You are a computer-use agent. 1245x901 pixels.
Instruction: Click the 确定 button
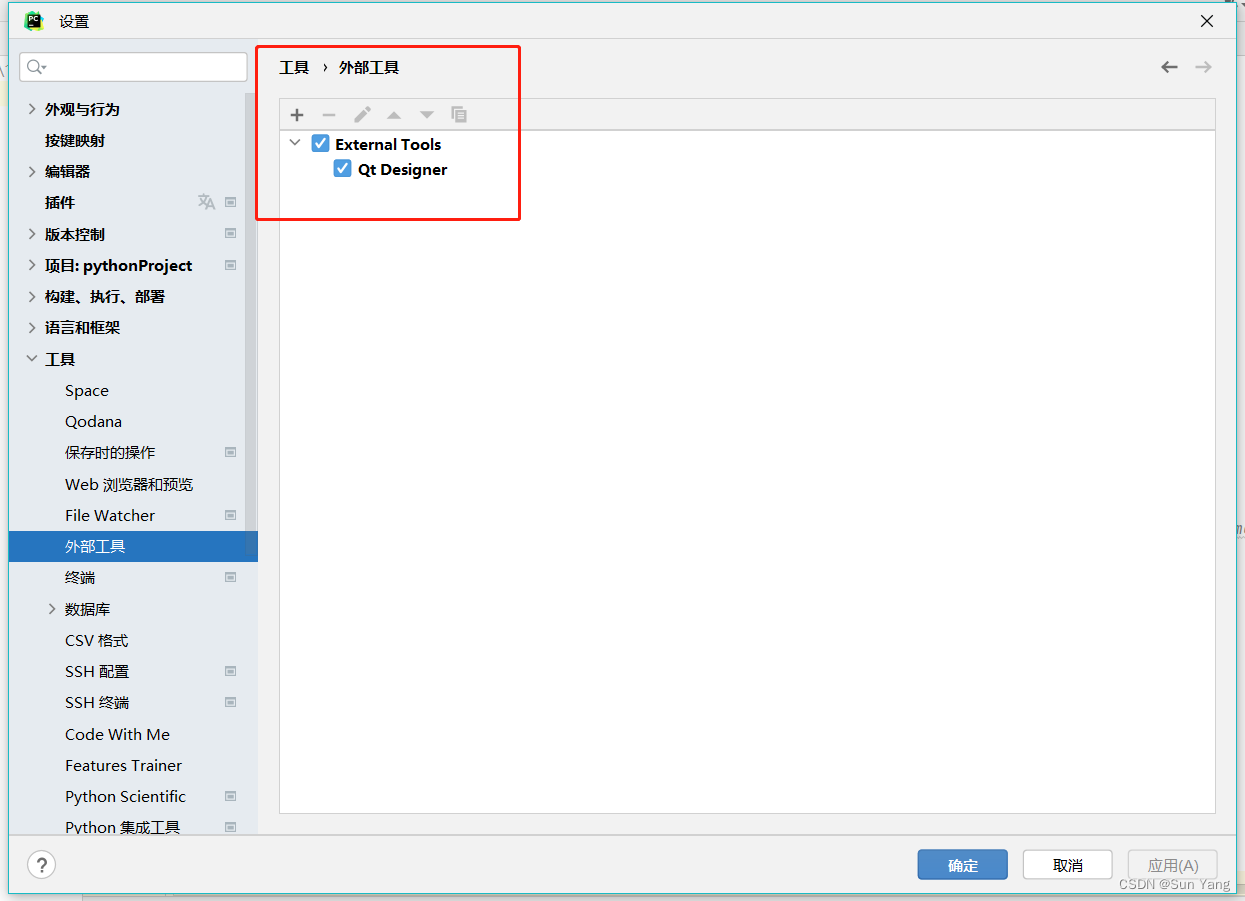[x=962, y=865]
